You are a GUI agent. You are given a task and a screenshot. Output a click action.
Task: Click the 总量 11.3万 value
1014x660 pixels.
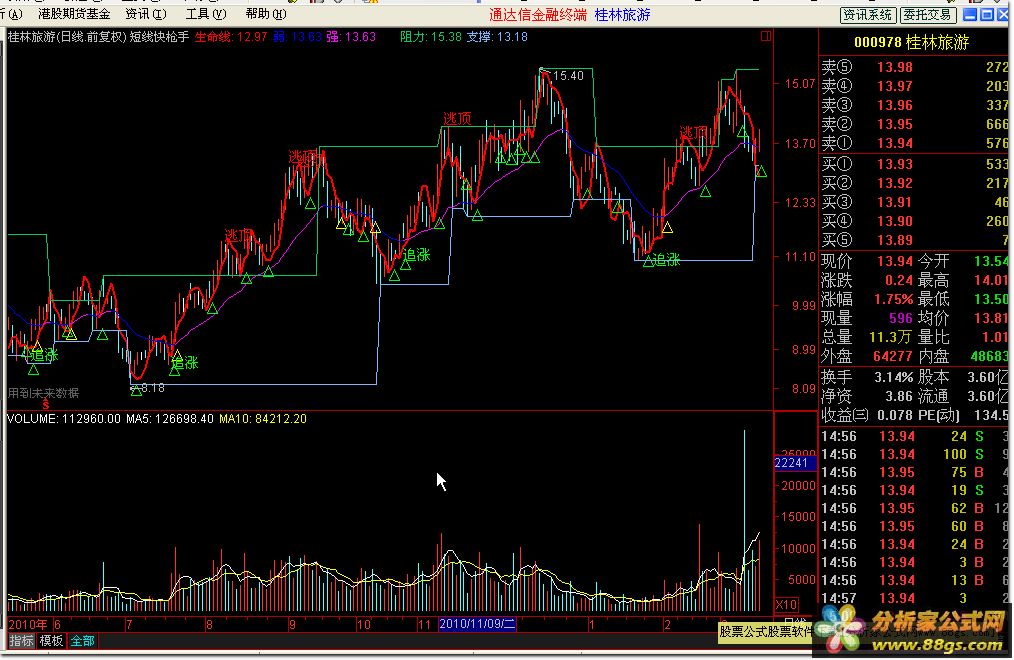[890, 337]
